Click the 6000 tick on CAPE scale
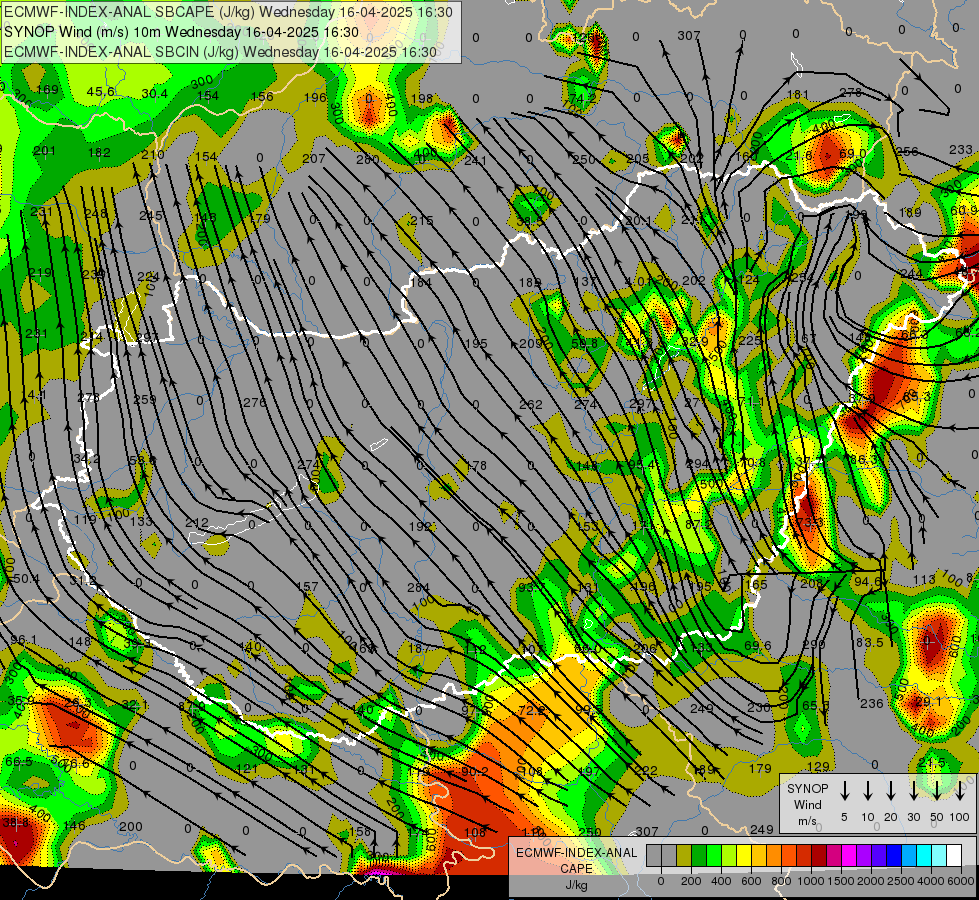The width and height of the screenshot is (979, 900). [961, 881]
